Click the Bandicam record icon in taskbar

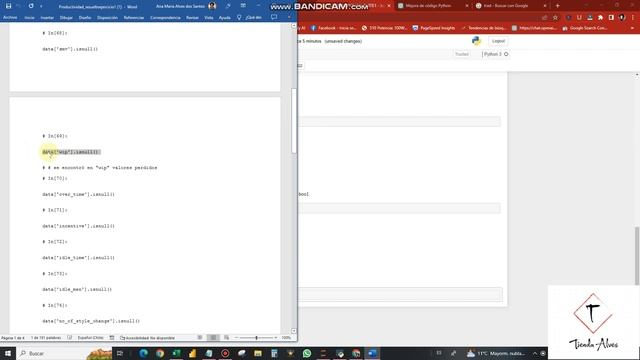(225, 353)
